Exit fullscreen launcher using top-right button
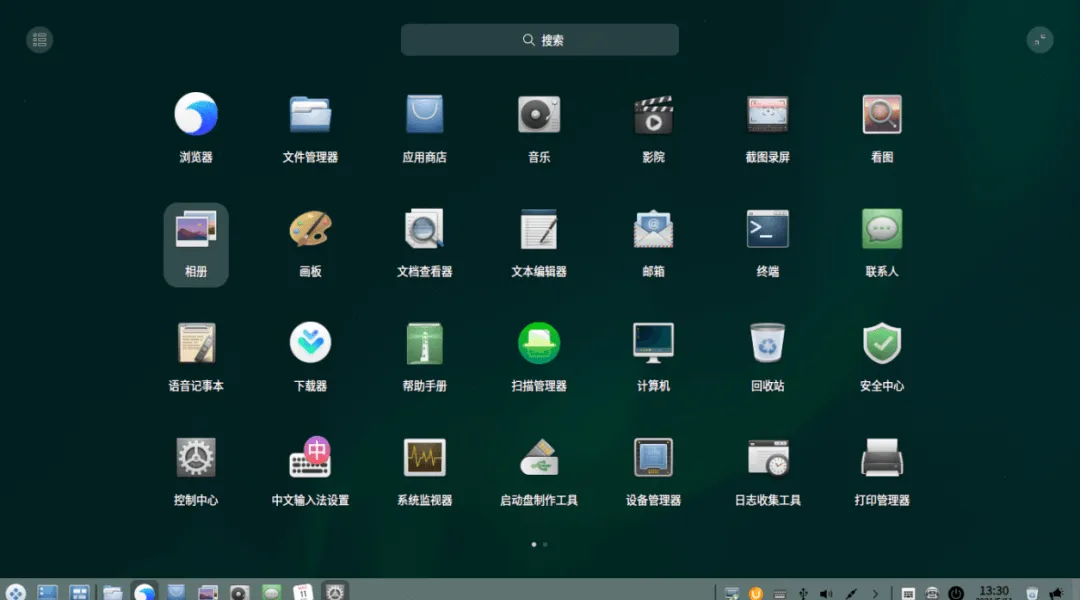 [x=1039, y=40]
